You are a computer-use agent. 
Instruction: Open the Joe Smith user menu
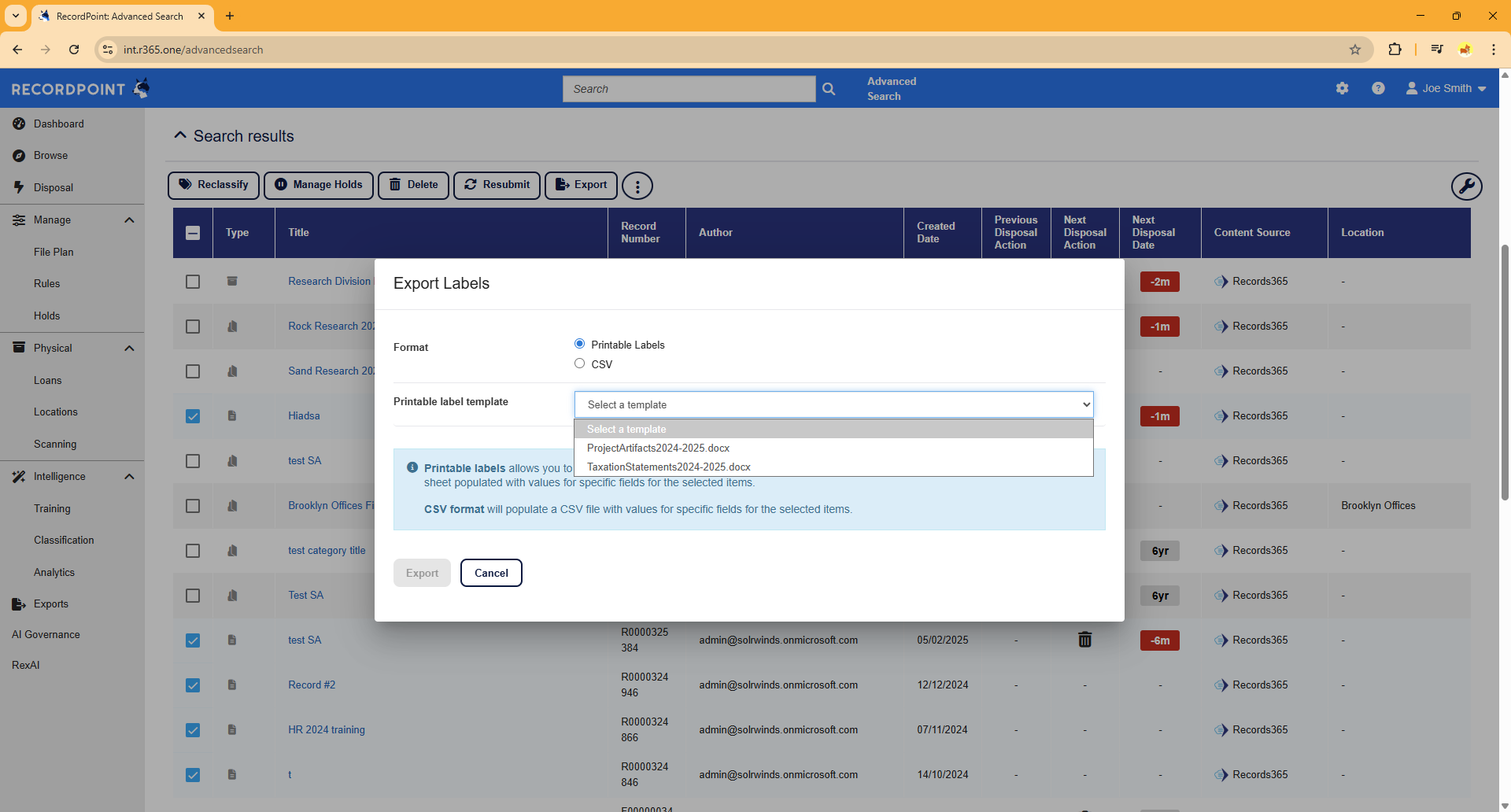click(1446, 88)
